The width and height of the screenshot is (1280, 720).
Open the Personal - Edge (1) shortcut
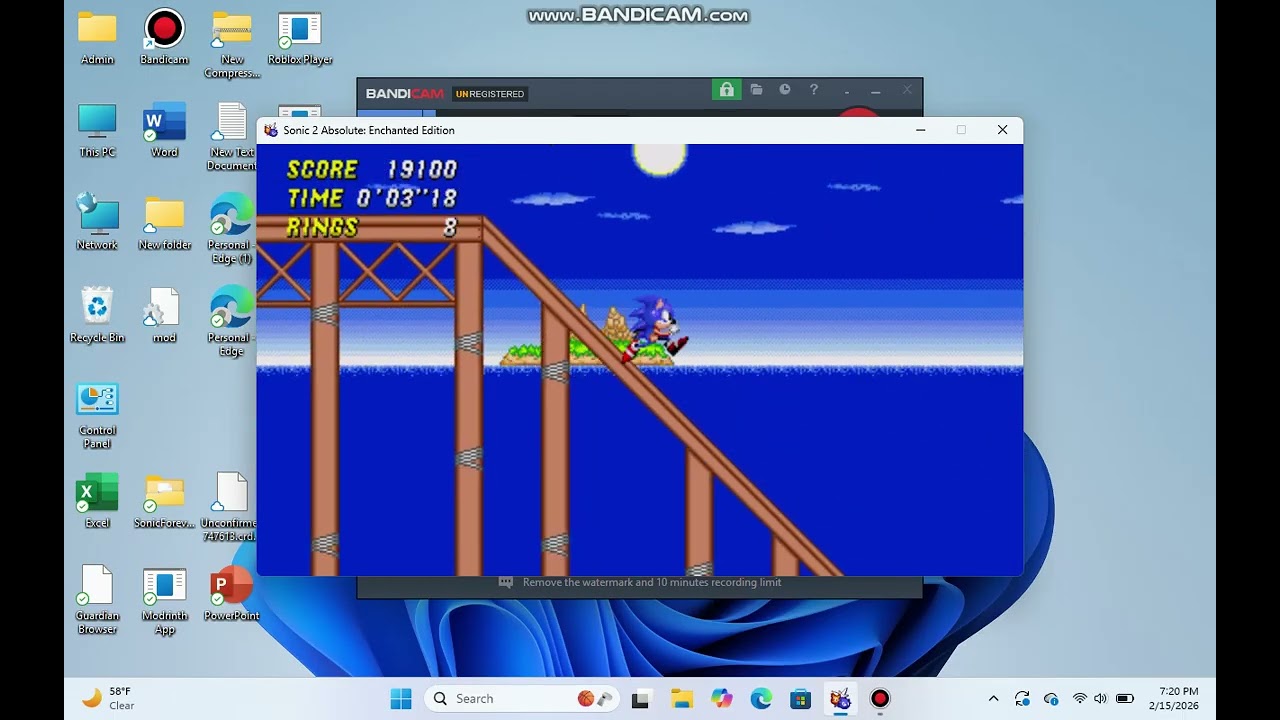click(231, 229)
